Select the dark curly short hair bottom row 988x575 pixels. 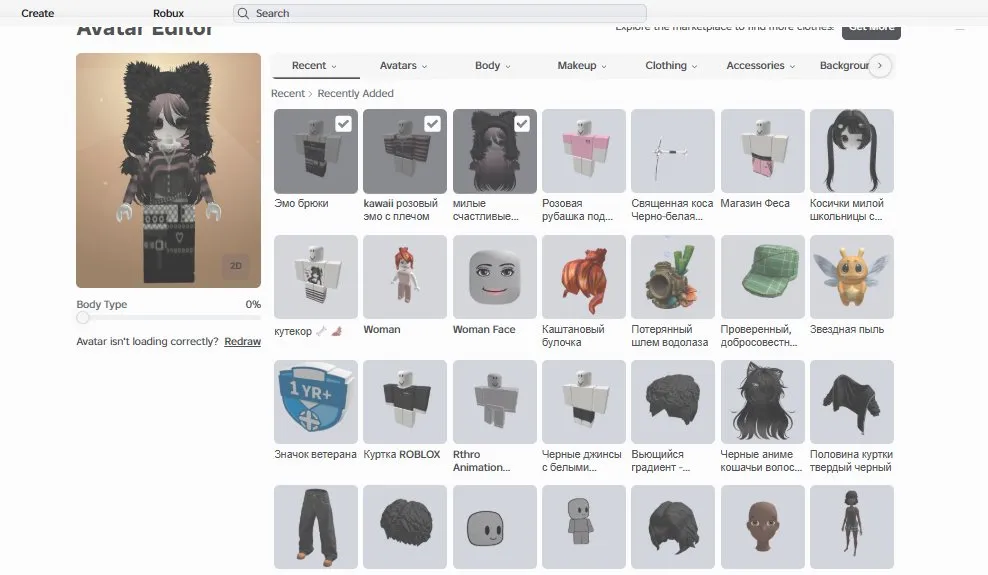405,527
